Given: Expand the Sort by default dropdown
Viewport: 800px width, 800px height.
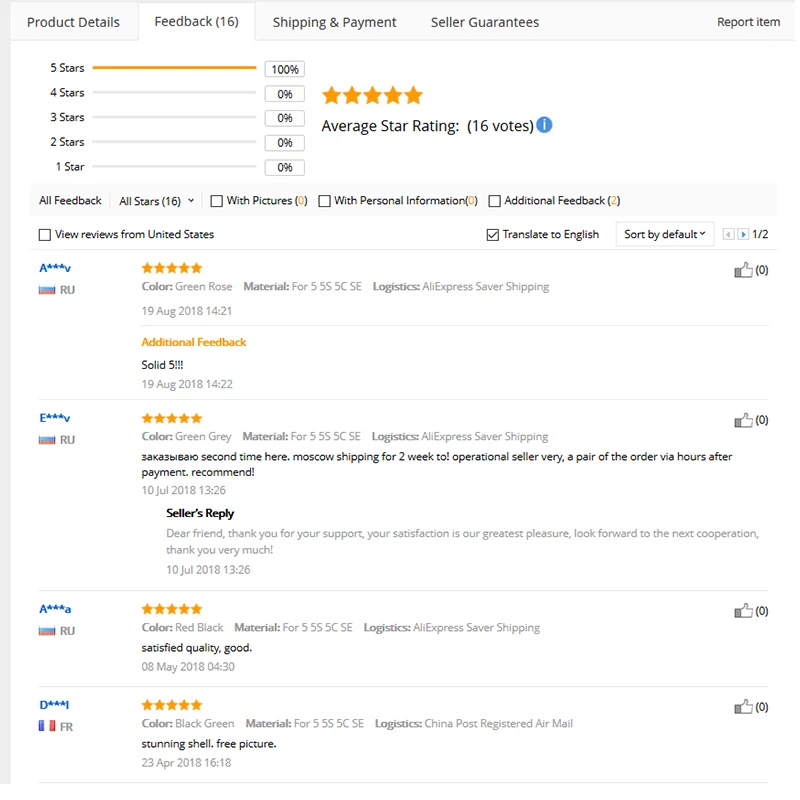Looking at the screenshot, I should [664, 234].
